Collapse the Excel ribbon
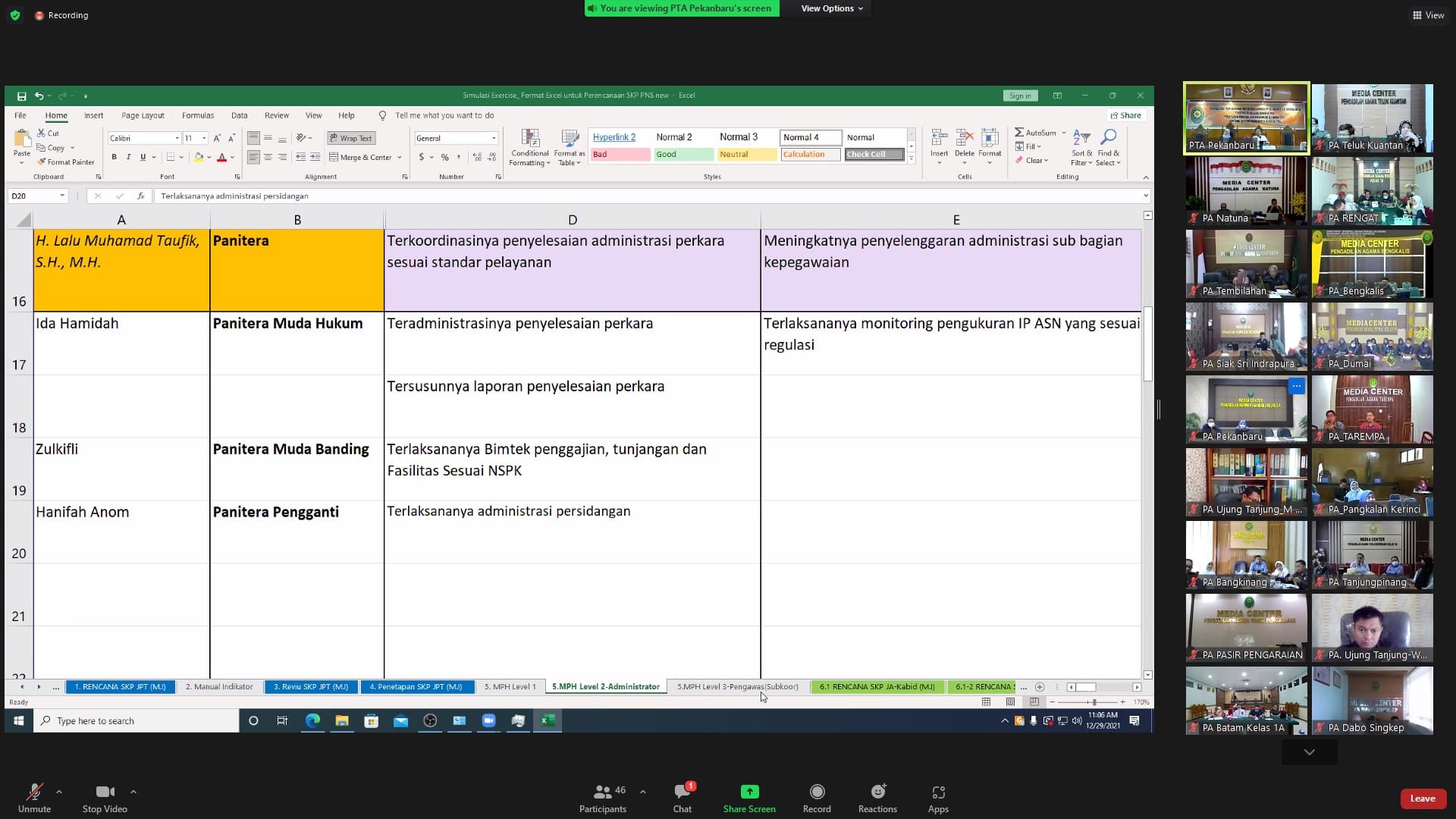The width and height of the screenshot is (1456, 819). [1145, 177]
